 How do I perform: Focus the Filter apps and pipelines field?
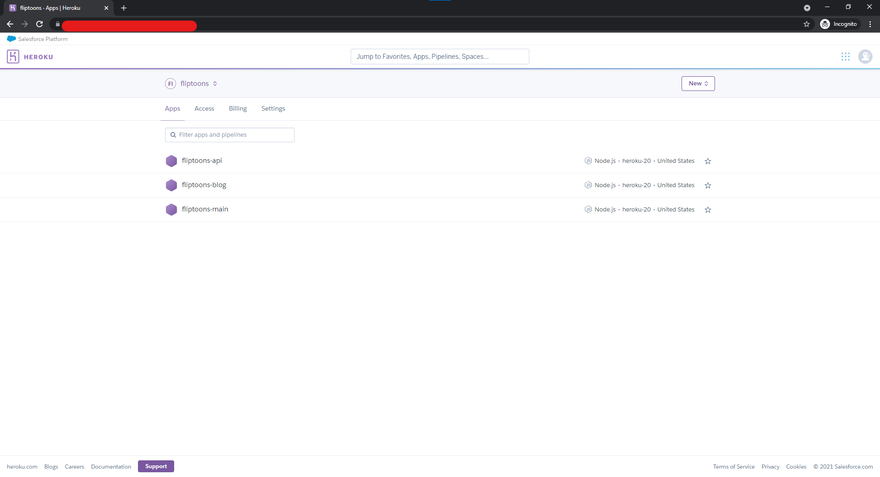[230, 135]
